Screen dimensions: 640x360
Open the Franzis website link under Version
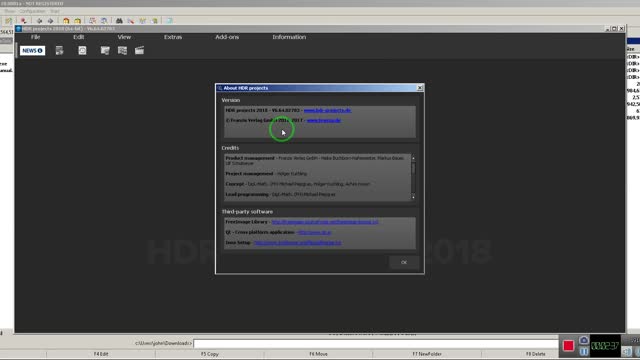pos(324,120)
